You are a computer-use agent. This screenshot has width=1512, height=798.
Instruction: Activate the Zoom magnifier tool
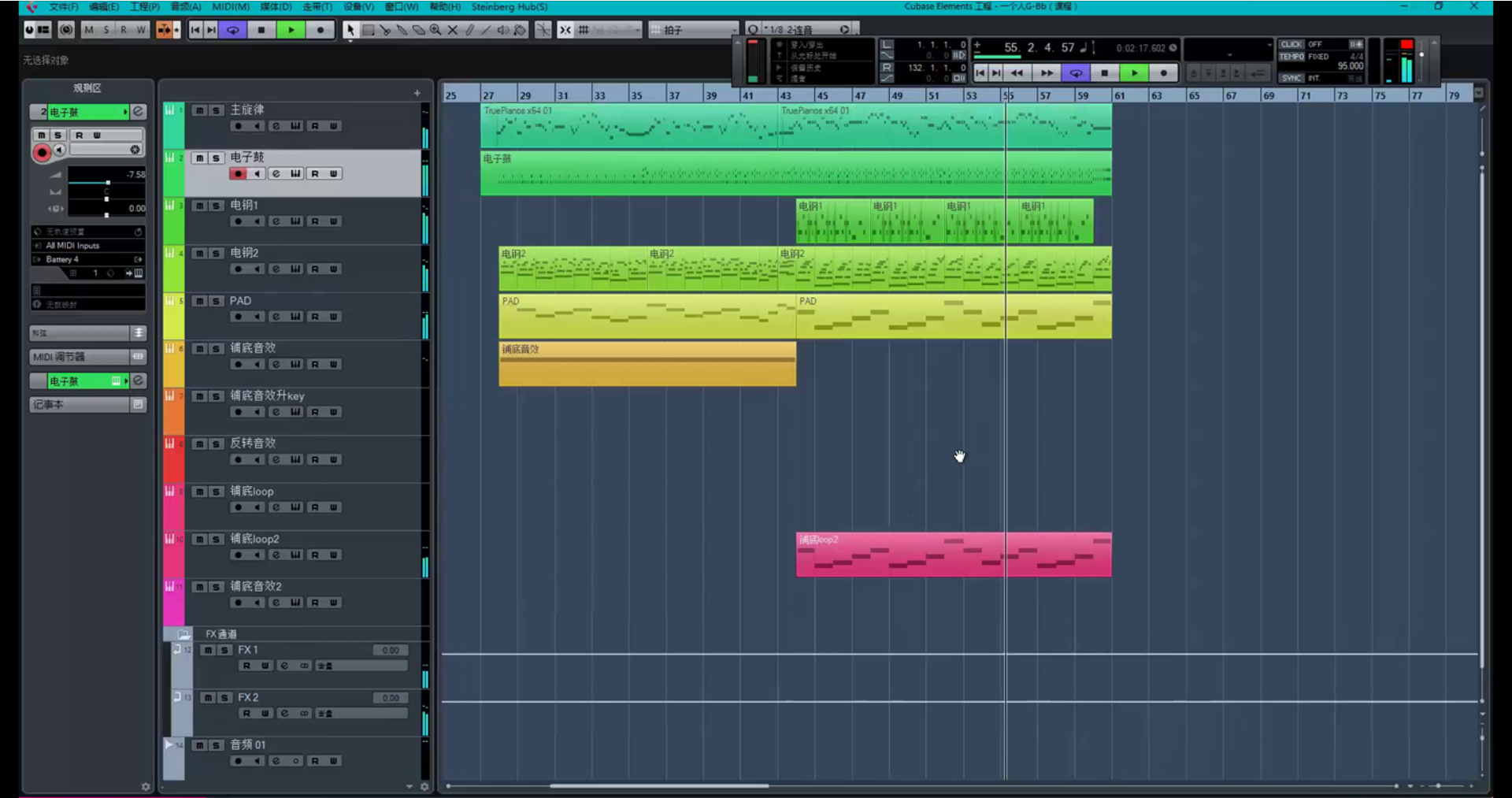(x=435, y=30)
